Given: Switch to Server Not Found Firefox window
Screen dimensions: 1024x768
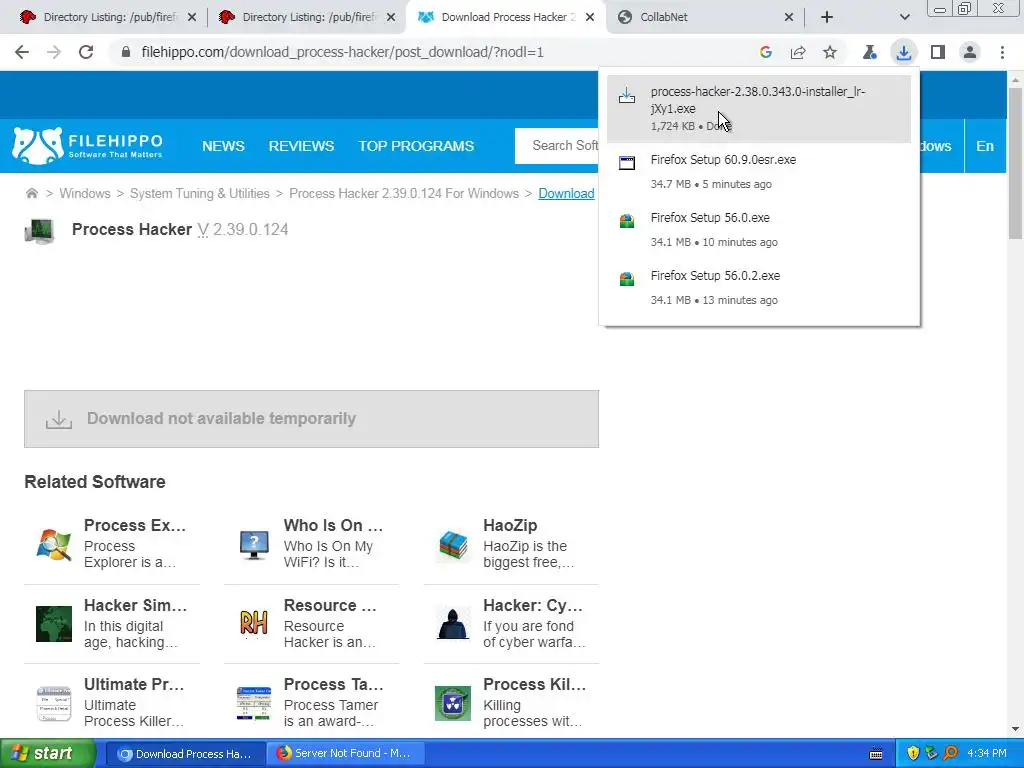Looking at the screenshot, I should [x=346, y=754].
